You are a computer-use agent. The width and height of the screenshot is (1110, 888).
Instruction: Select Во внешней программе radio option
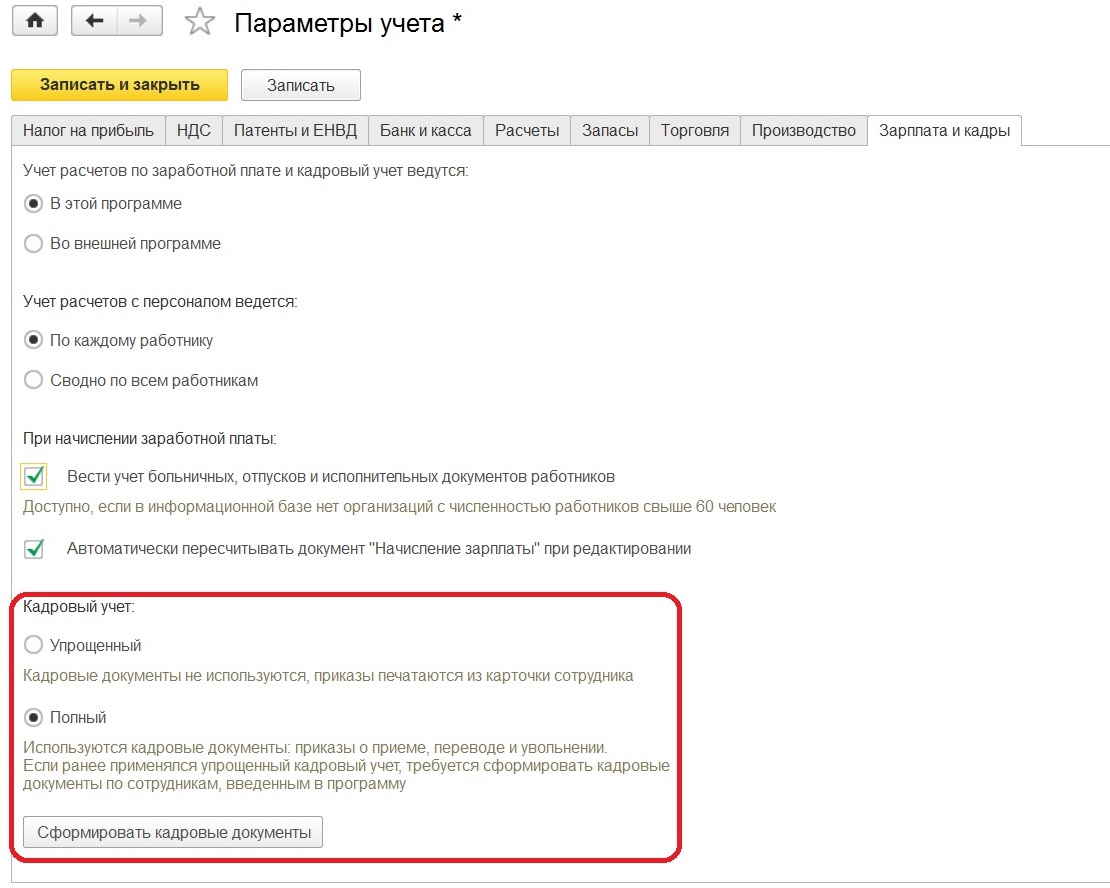34,243
